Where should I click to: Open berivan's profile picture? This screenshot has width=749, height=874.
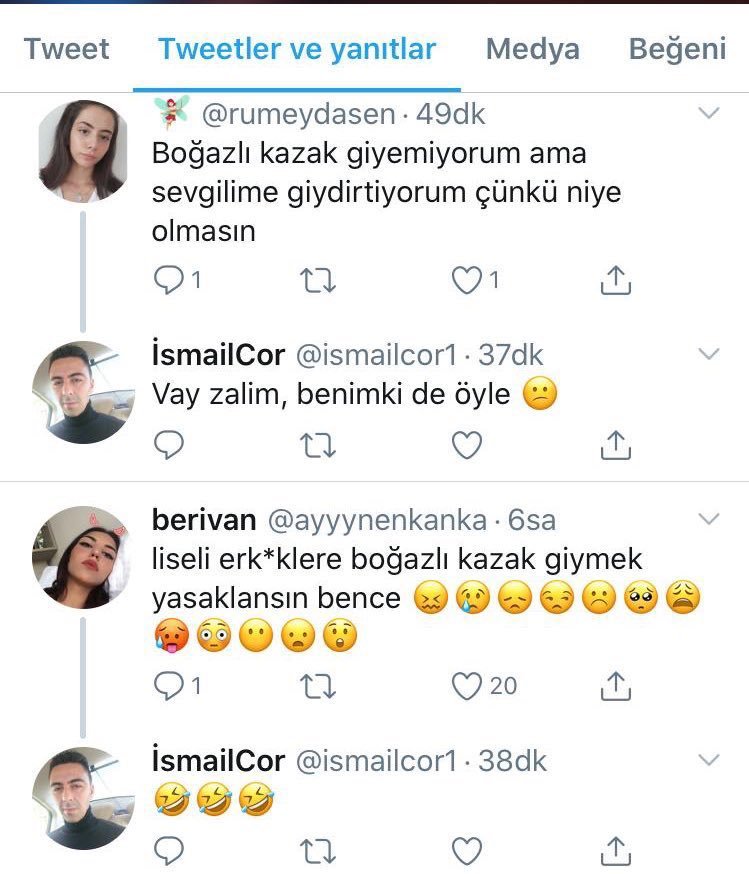pos(82,556)
